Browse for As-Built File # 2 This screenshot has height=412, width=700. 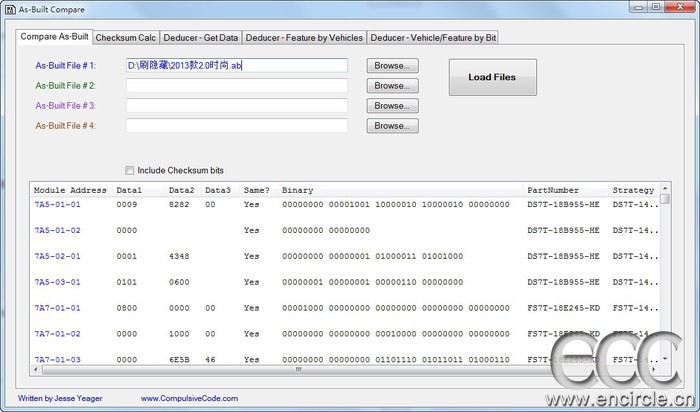coord(392,86)
